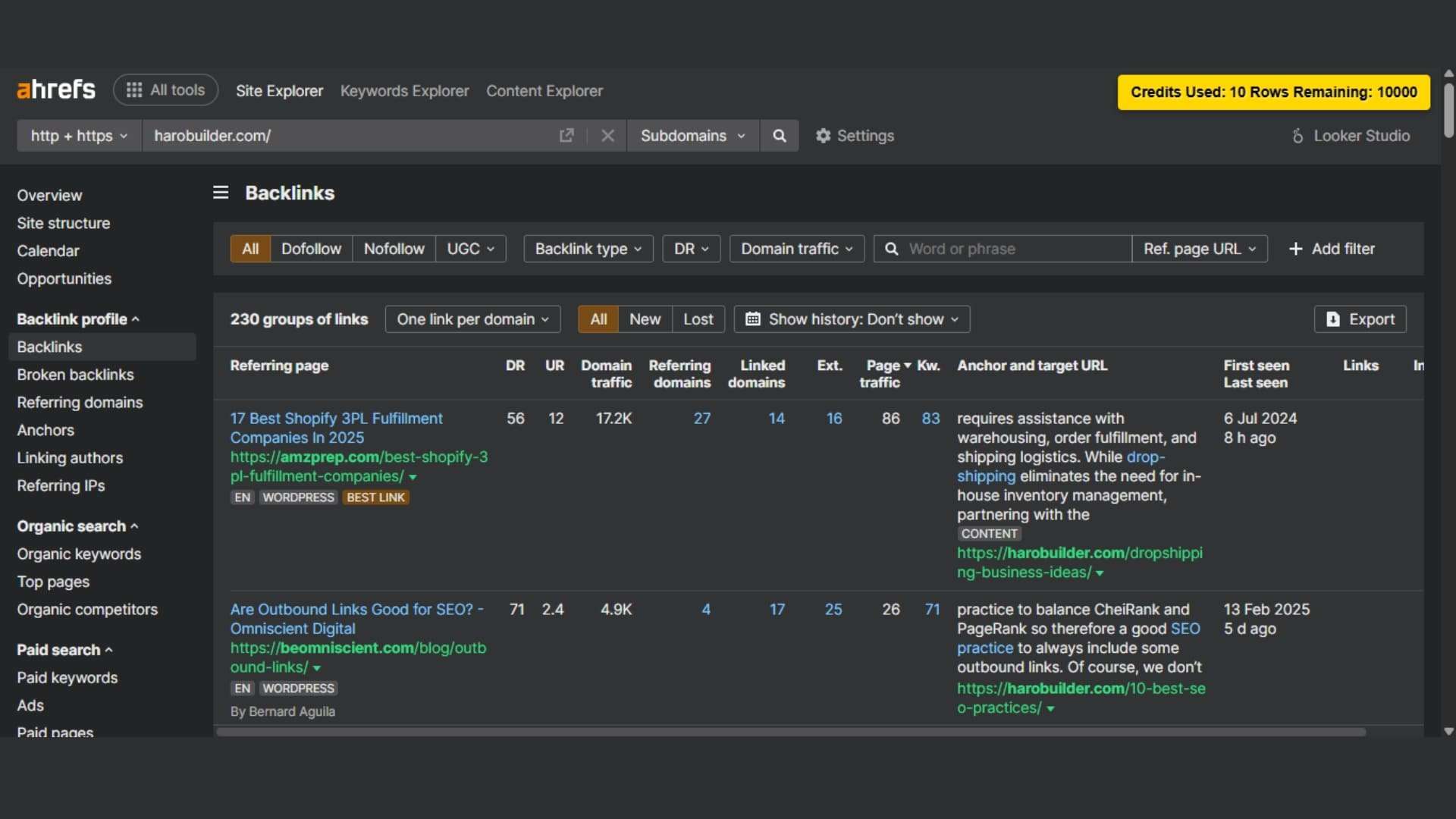This screenshot has height=819, width=1456.
Task: Open Backlink type filter dropdown
Action: (588, 249)
